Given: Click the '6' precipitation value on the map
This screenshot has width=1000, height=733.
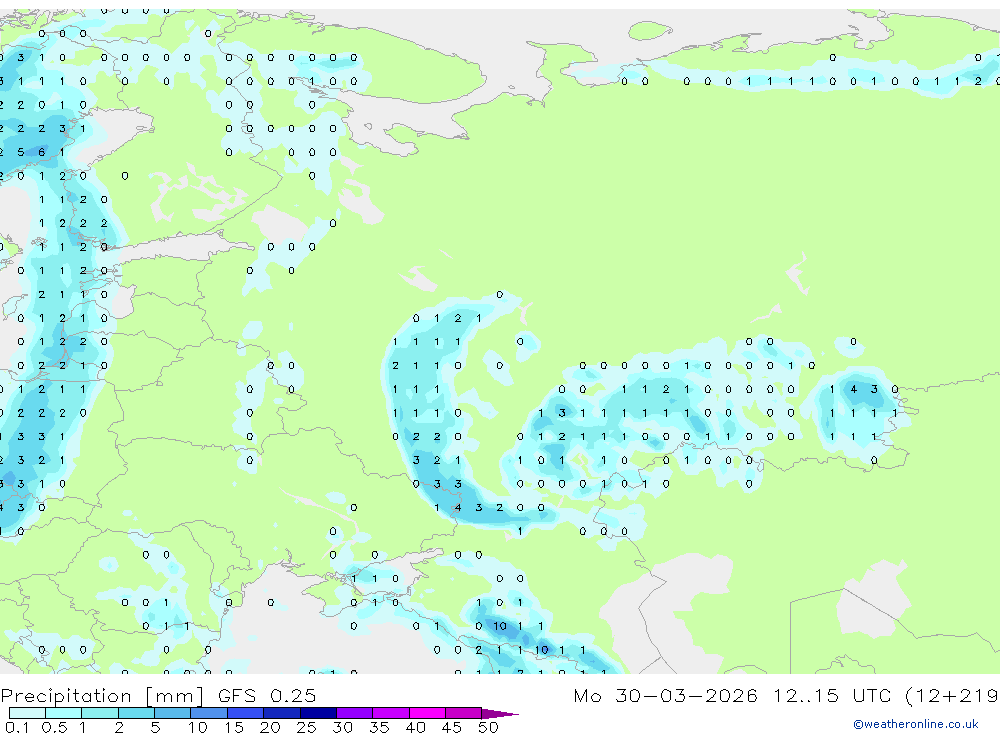Looking at the screenshot, I should (41, 152).
